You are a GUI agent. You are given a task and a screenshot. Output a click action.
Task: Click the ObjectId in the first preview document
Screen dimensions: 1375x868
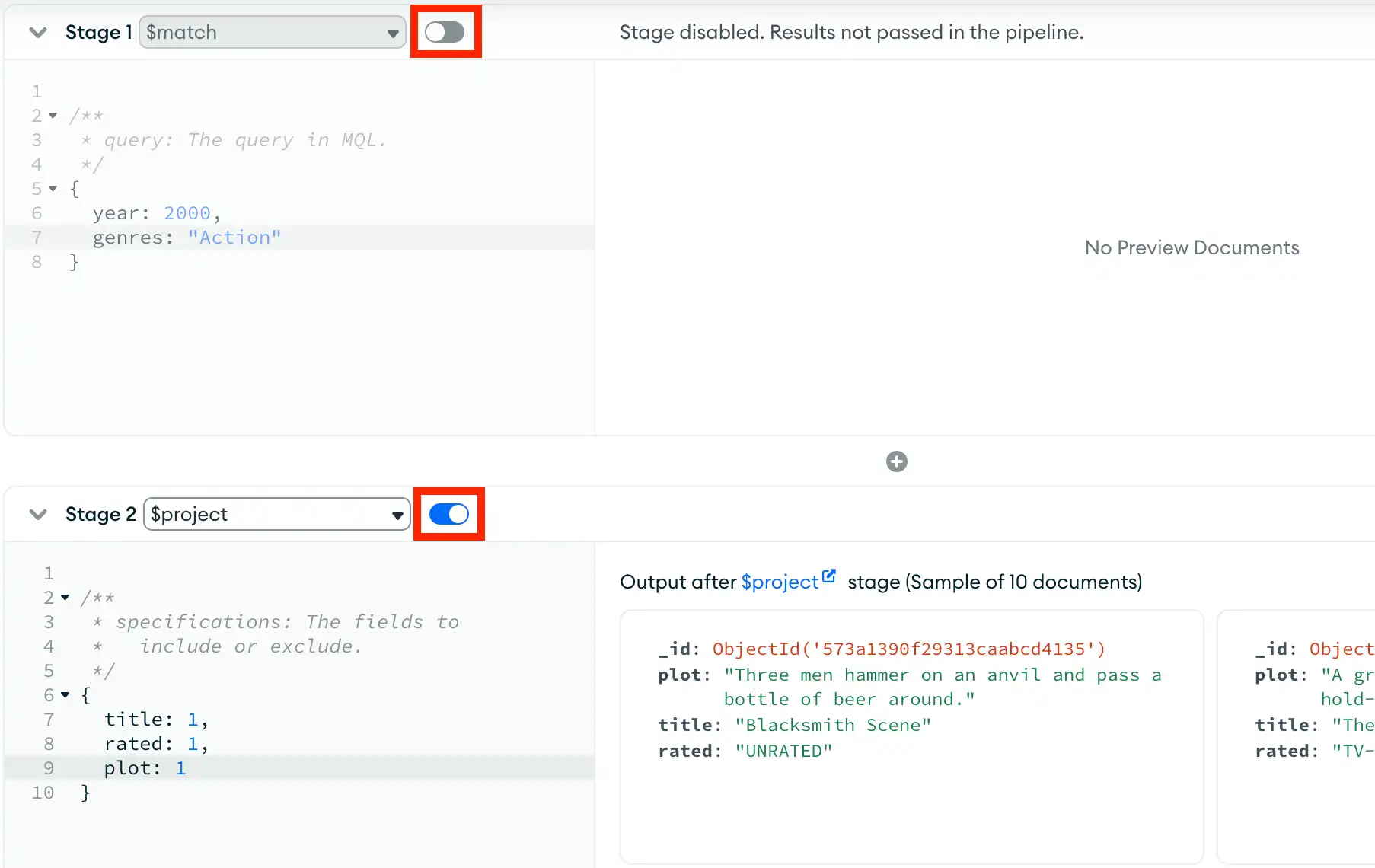(x=908, y=648)
